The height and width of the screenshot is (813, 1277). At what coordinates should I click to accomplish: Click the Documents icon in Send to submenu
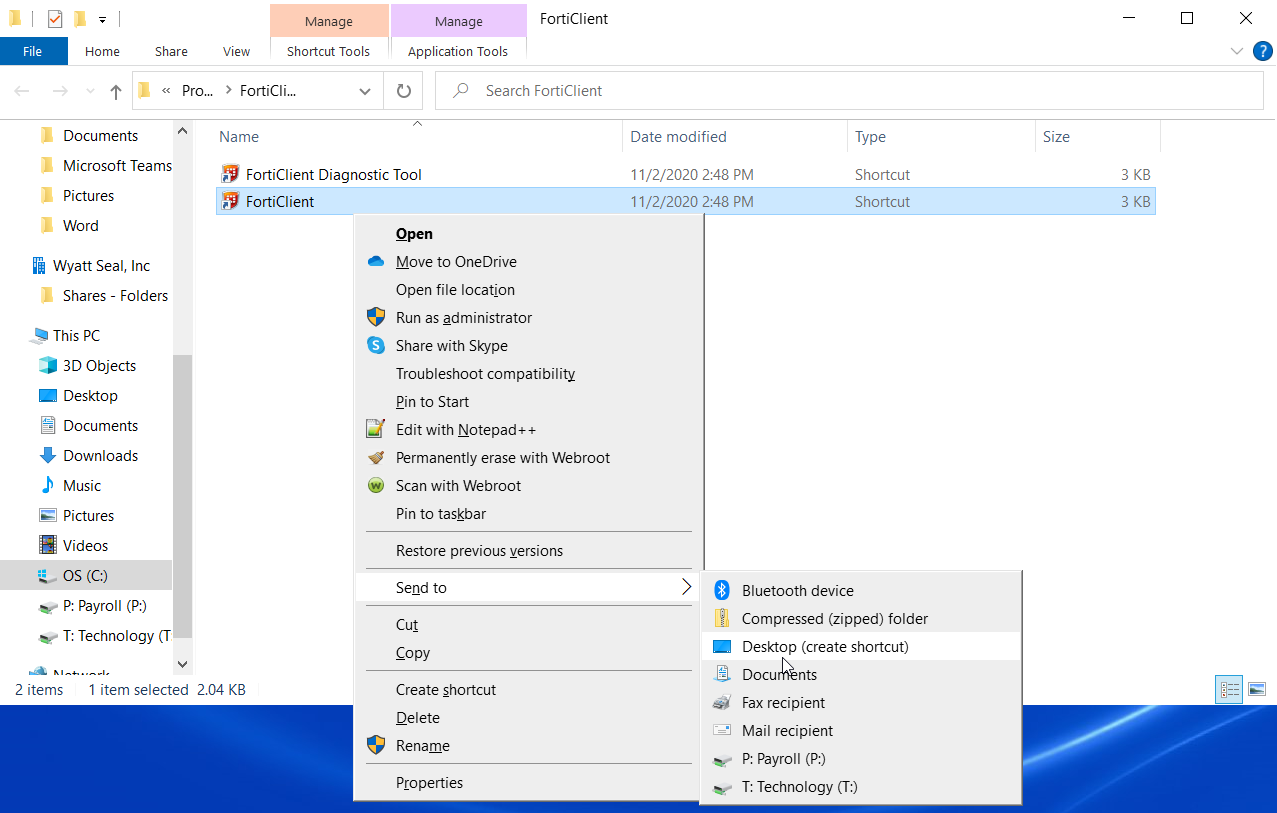pos(722,675)
